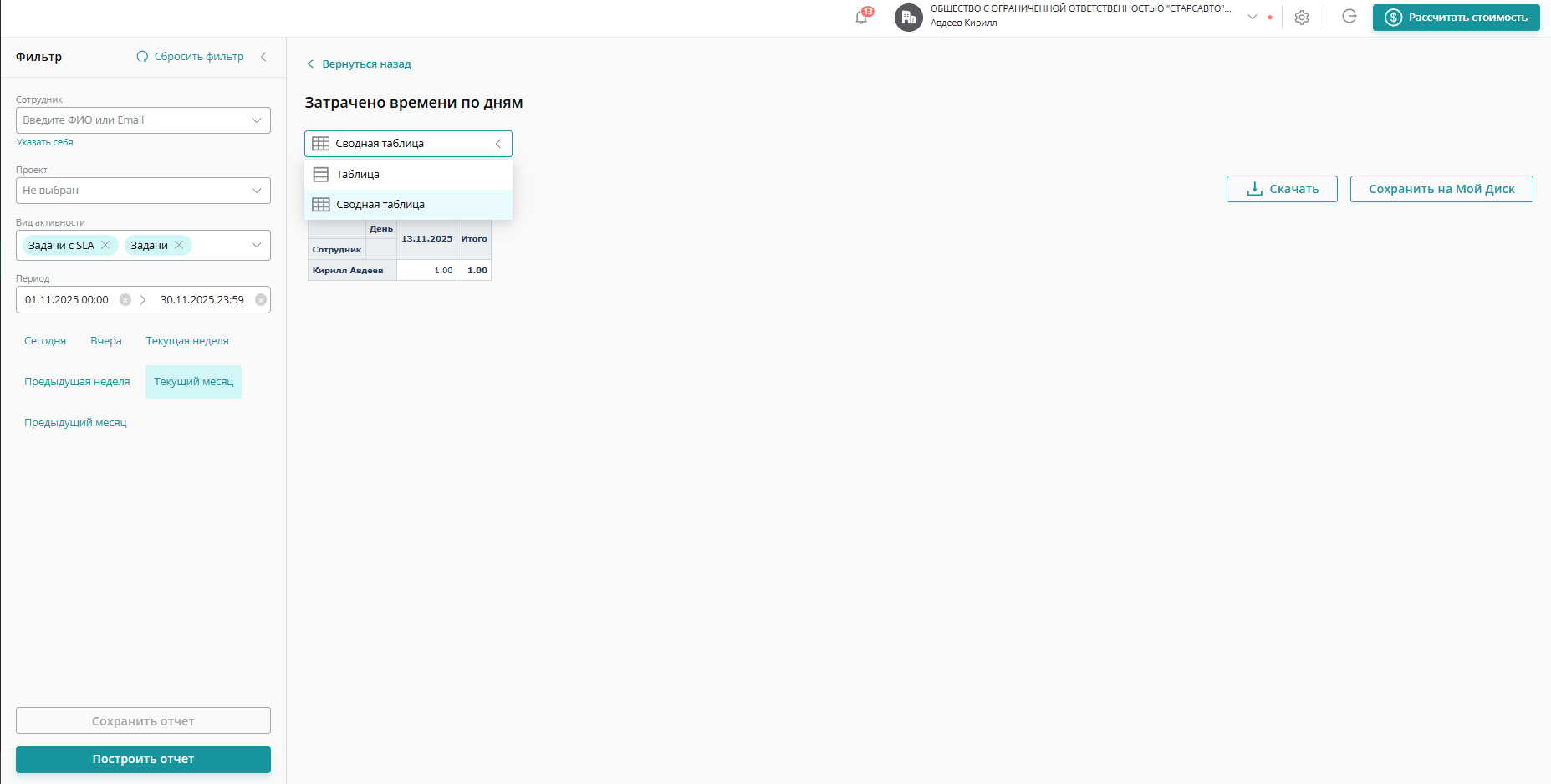Click 'Рассчитать стоимость' button
The height and width of the screenshot is (784, 1551).
click(1456, 18)
